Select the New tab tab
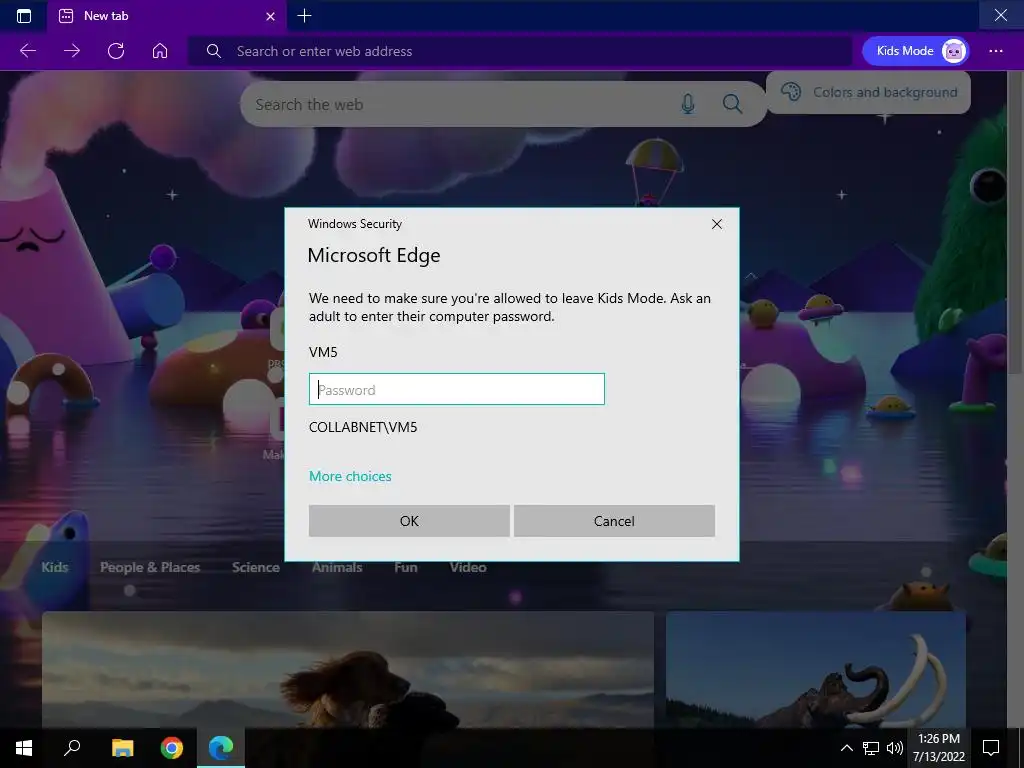This screenshot has height=768, width=1024. (x=166, y=16)
